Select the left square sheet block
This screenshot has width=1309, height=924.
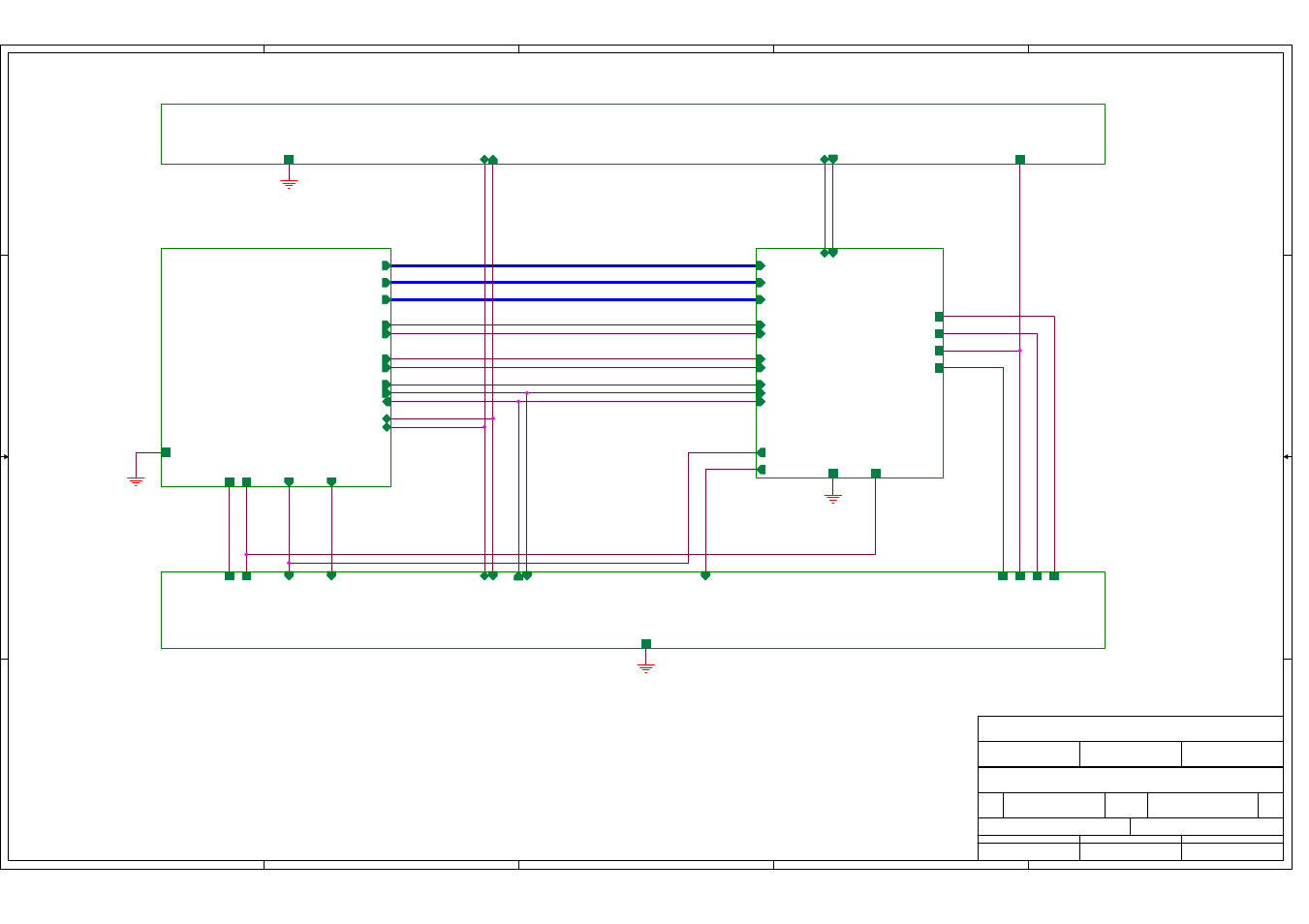tap(276, 367)
